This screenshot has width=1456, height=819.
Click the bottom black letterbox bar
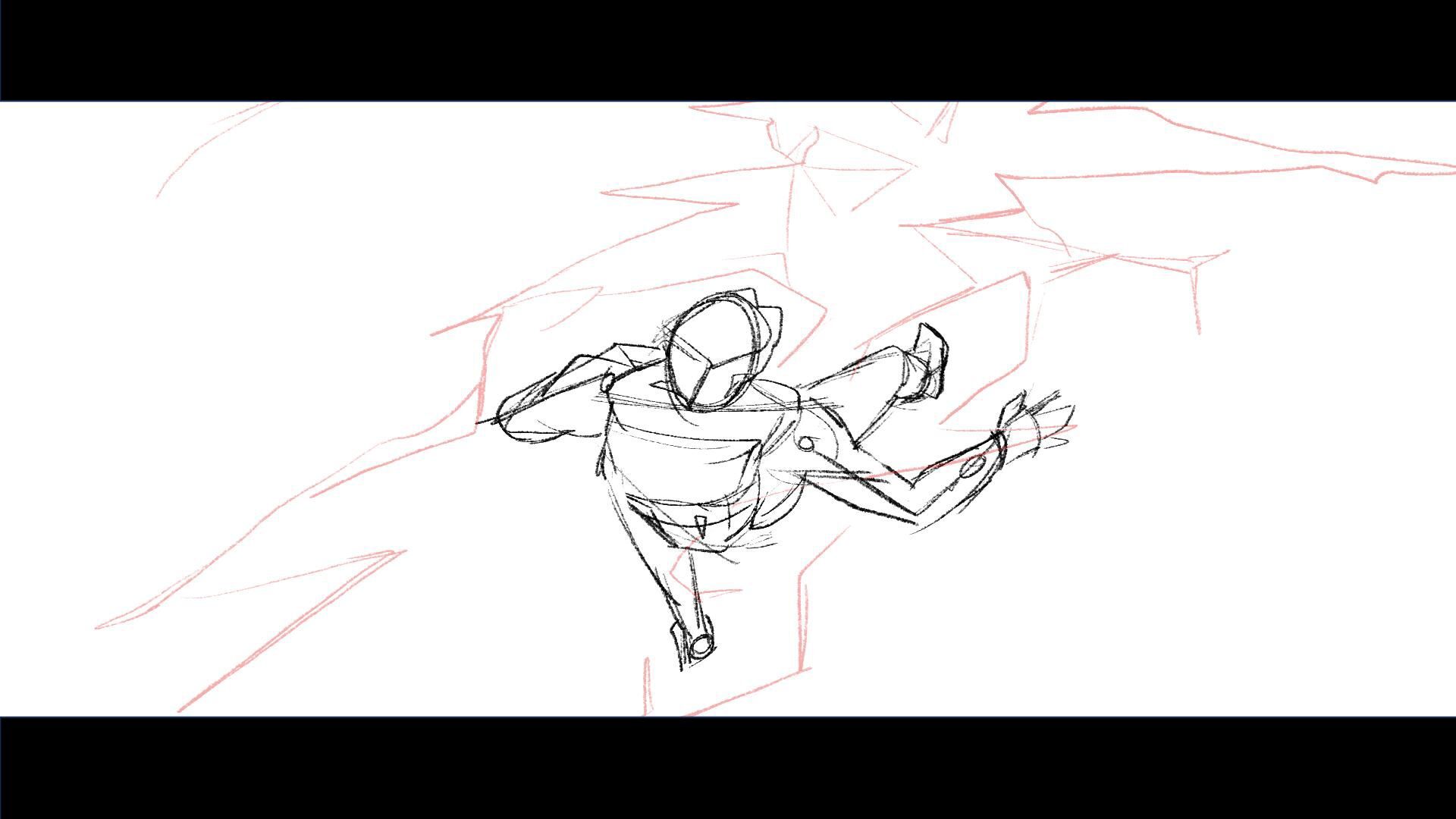pos(728,767)
